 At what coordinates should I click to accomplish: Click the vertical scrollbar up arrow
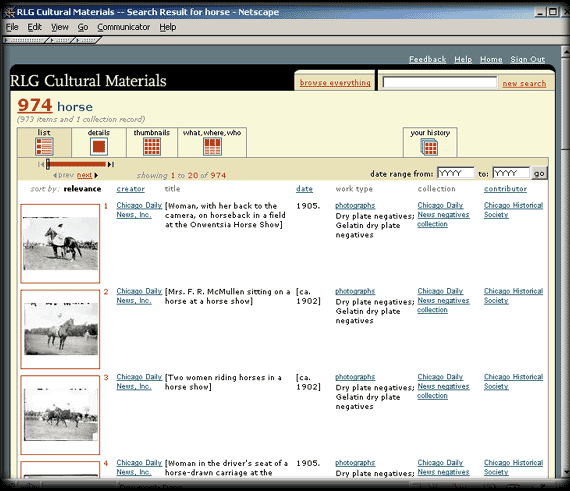click(x=566, y=52)
